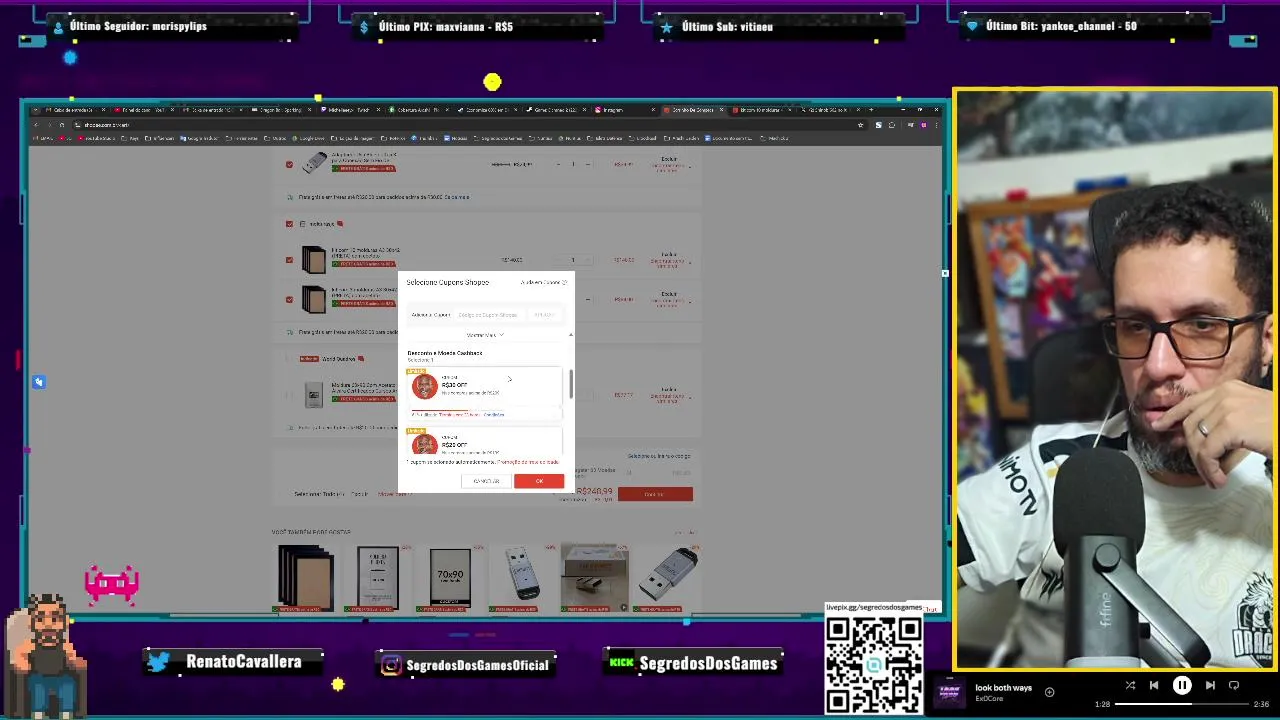Expand 'Mostrar Mais' in coupon dialog
Screen dimensions: 1280x720
(x=485, y=335)
